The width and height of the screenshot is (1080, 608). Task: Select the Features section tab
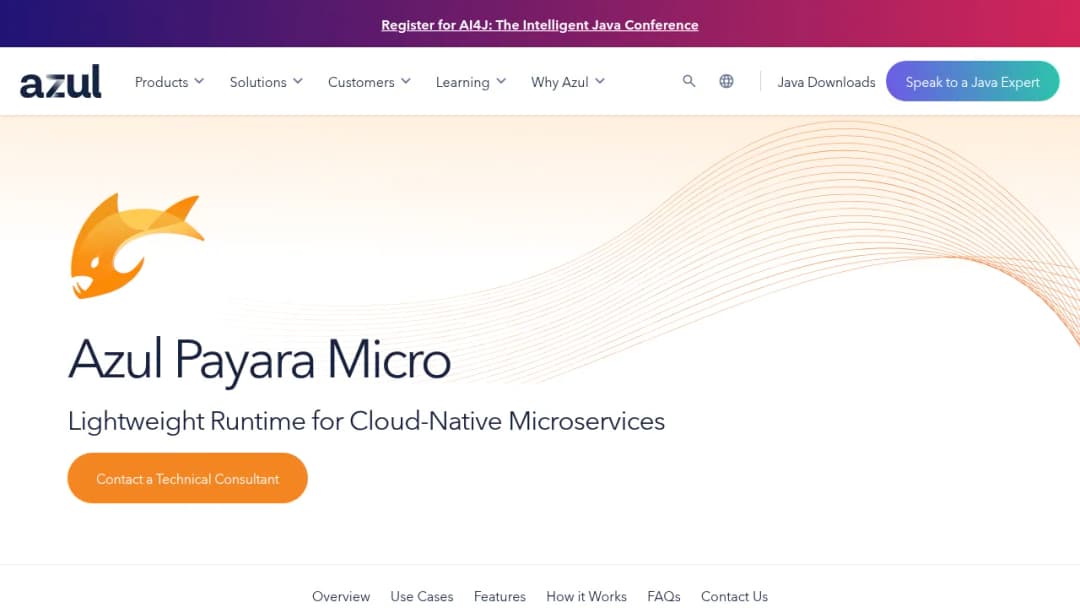pyautogui.click(x=499, y=596)
